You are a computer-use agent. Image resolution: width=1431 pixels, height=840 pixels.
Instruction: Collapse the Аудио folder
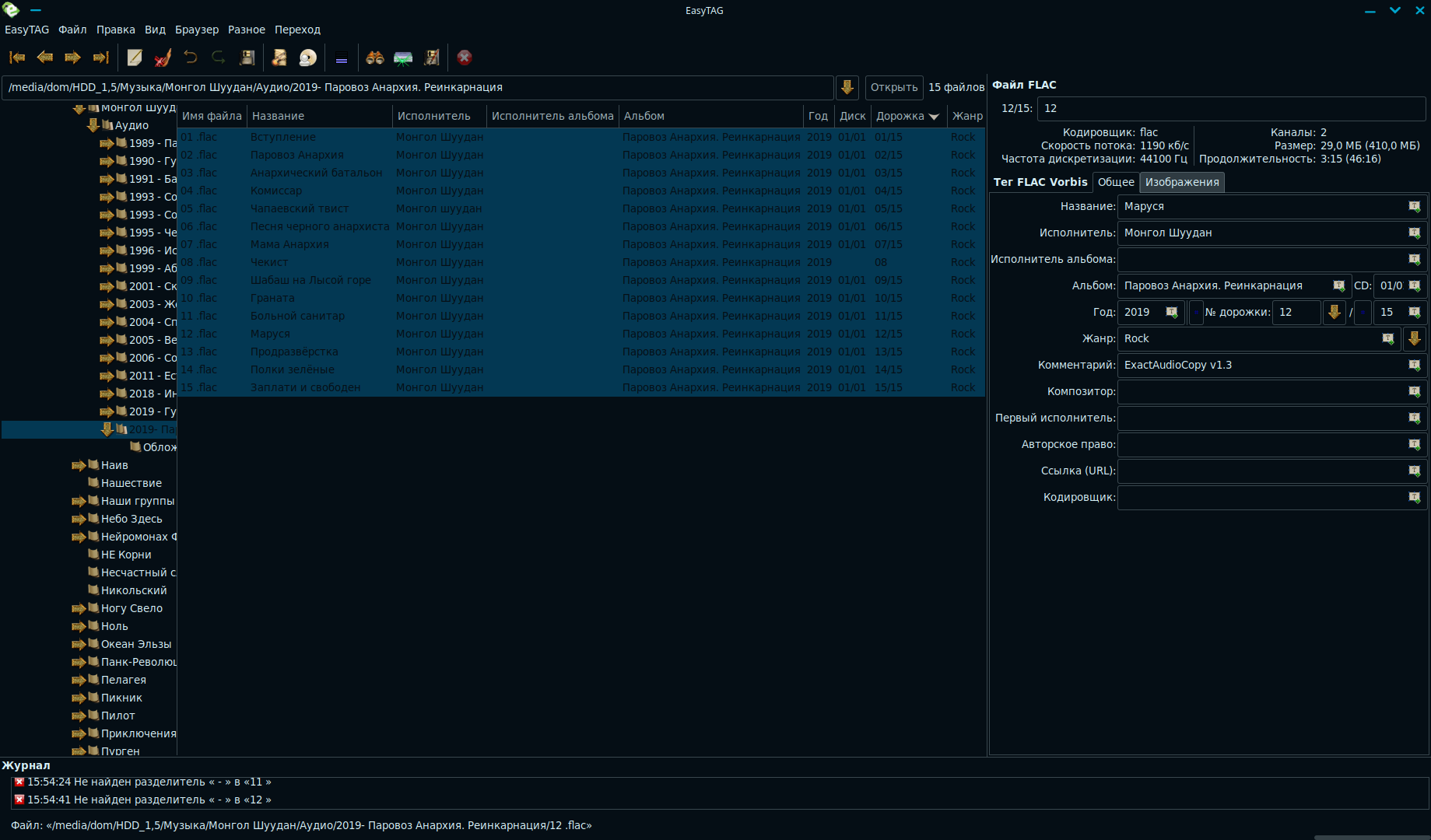pyautogui.click(x=93, y=125)
